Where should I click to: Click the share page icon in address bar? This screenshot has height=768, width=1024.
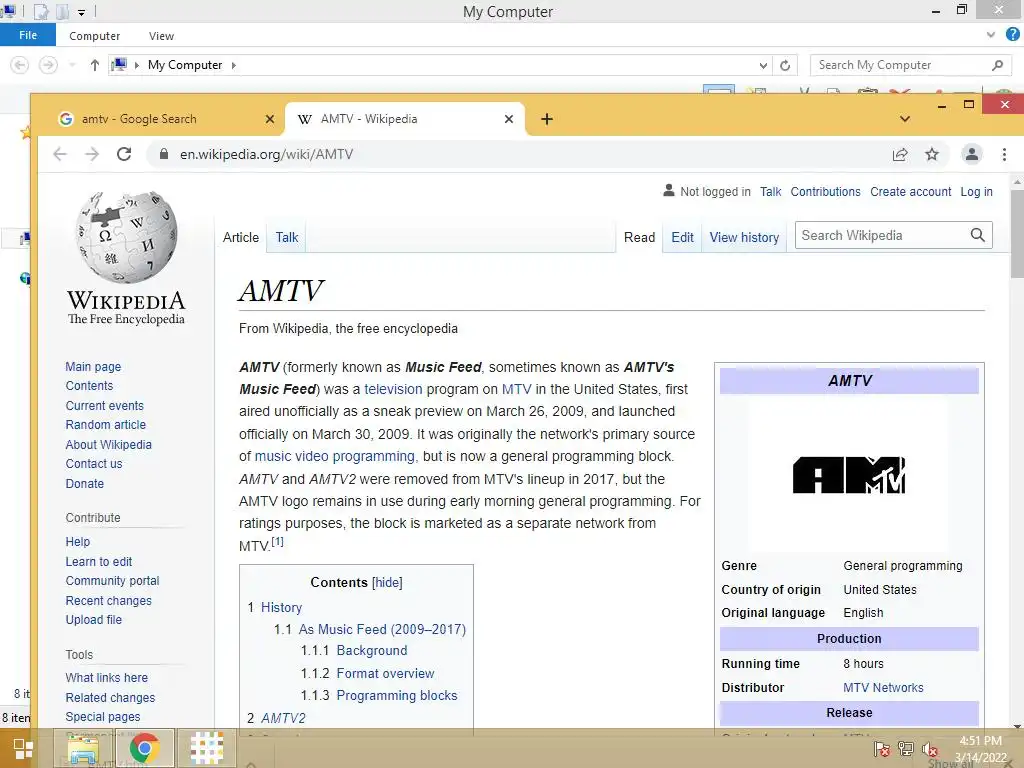tap(900, 154)
